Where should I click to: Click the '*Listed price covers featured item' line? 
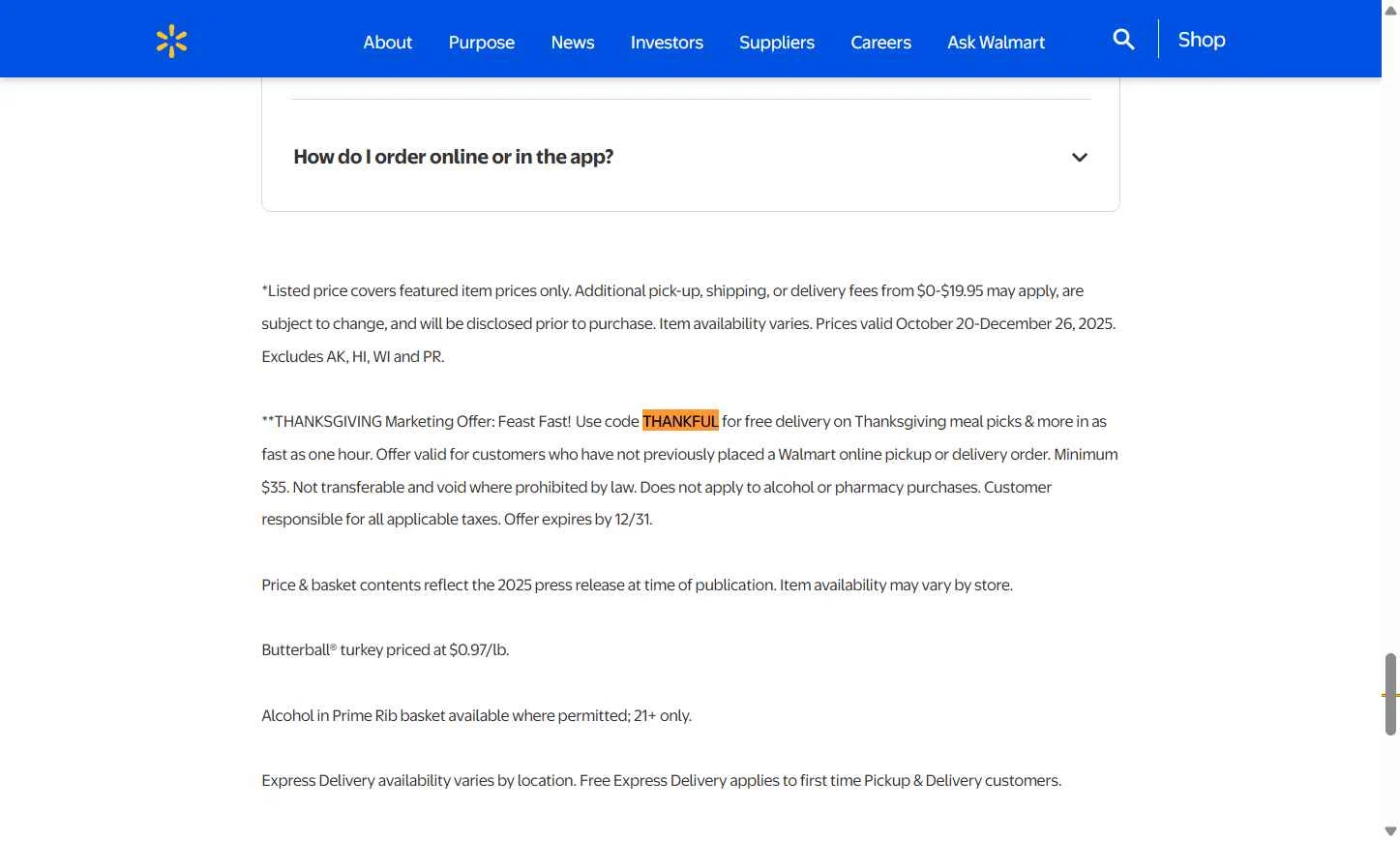pos(672,291)
